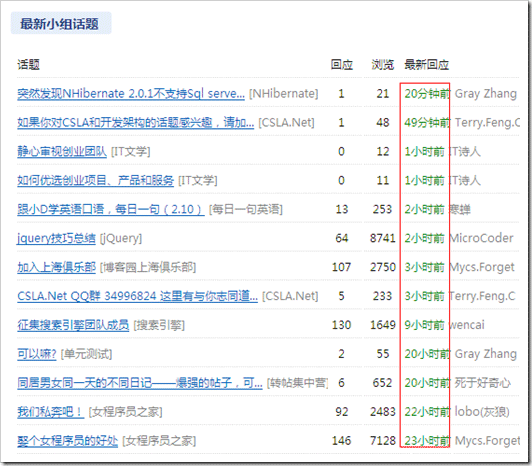
Task: Click the [NHibernate] group label
Action: (284, 94)
